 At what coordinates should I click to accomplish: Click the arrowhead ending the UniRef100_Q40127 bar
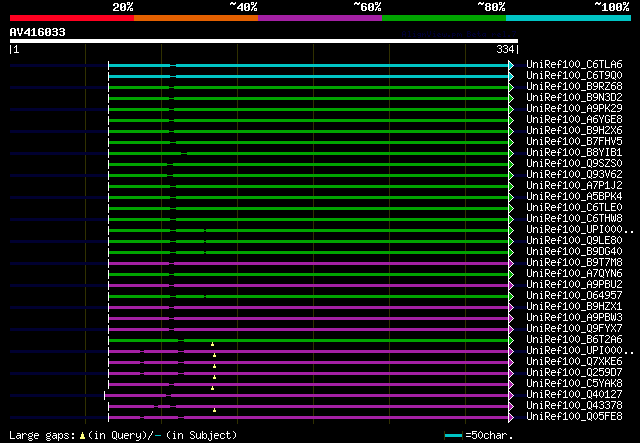coord(511,395)
